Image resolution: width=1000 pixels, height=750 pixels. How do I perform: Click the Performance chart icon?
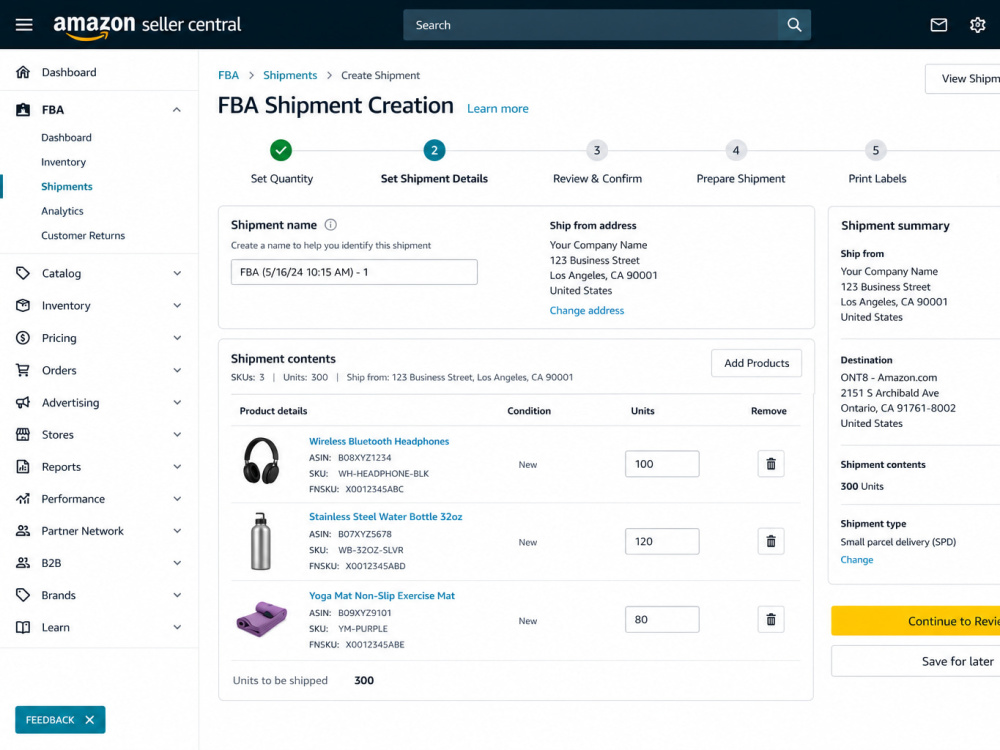click(x=23, y=499)
